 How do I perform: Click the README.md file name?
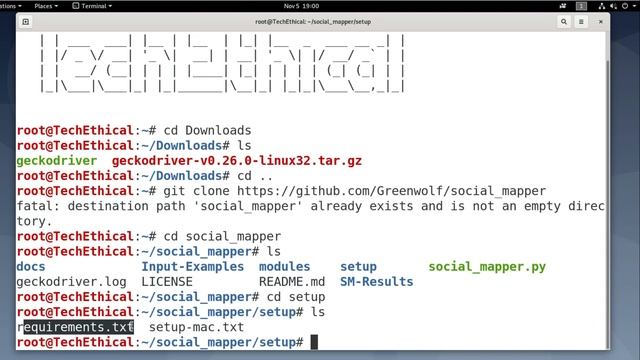click(x=292, y=282)
